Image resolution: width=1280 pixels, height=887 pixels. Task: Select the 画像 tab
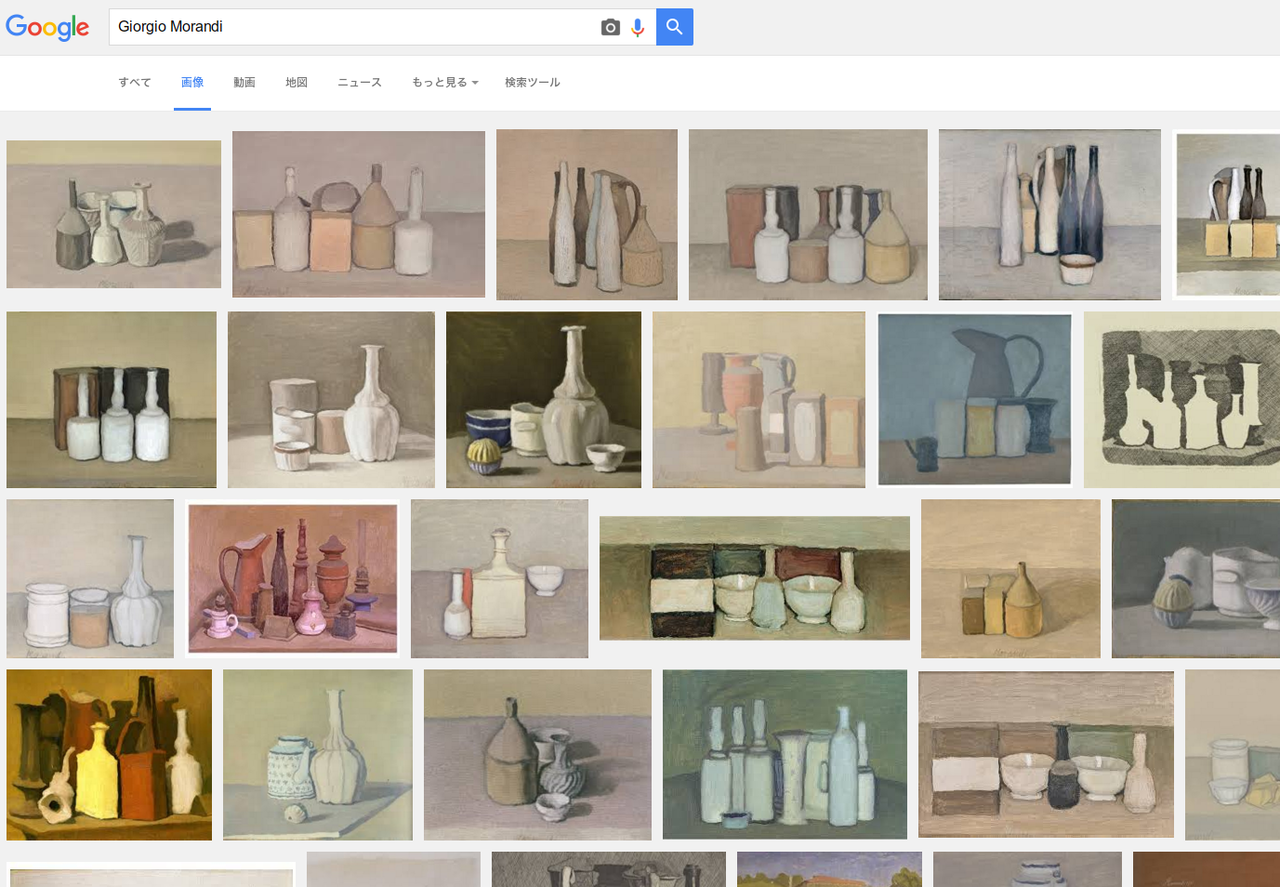coord(192,82)
